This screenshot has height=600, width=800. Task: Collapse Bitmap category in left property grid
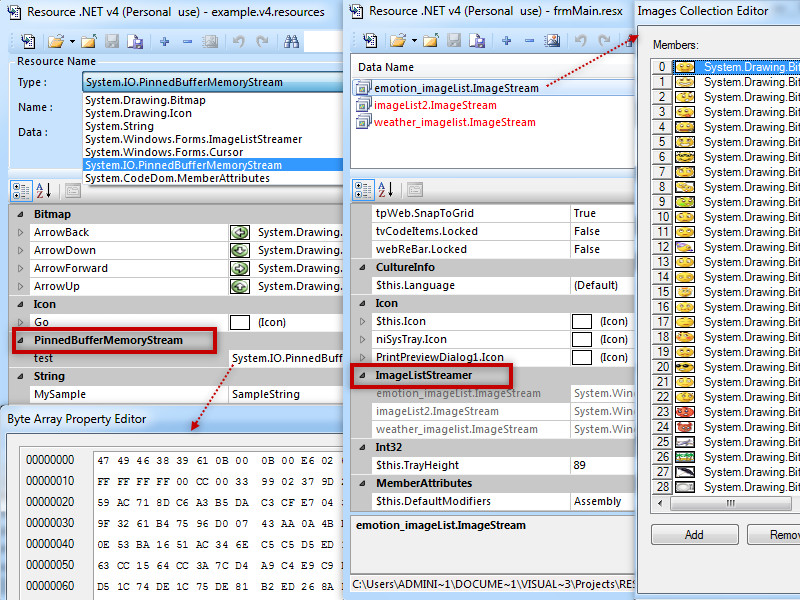pos(20,214)
